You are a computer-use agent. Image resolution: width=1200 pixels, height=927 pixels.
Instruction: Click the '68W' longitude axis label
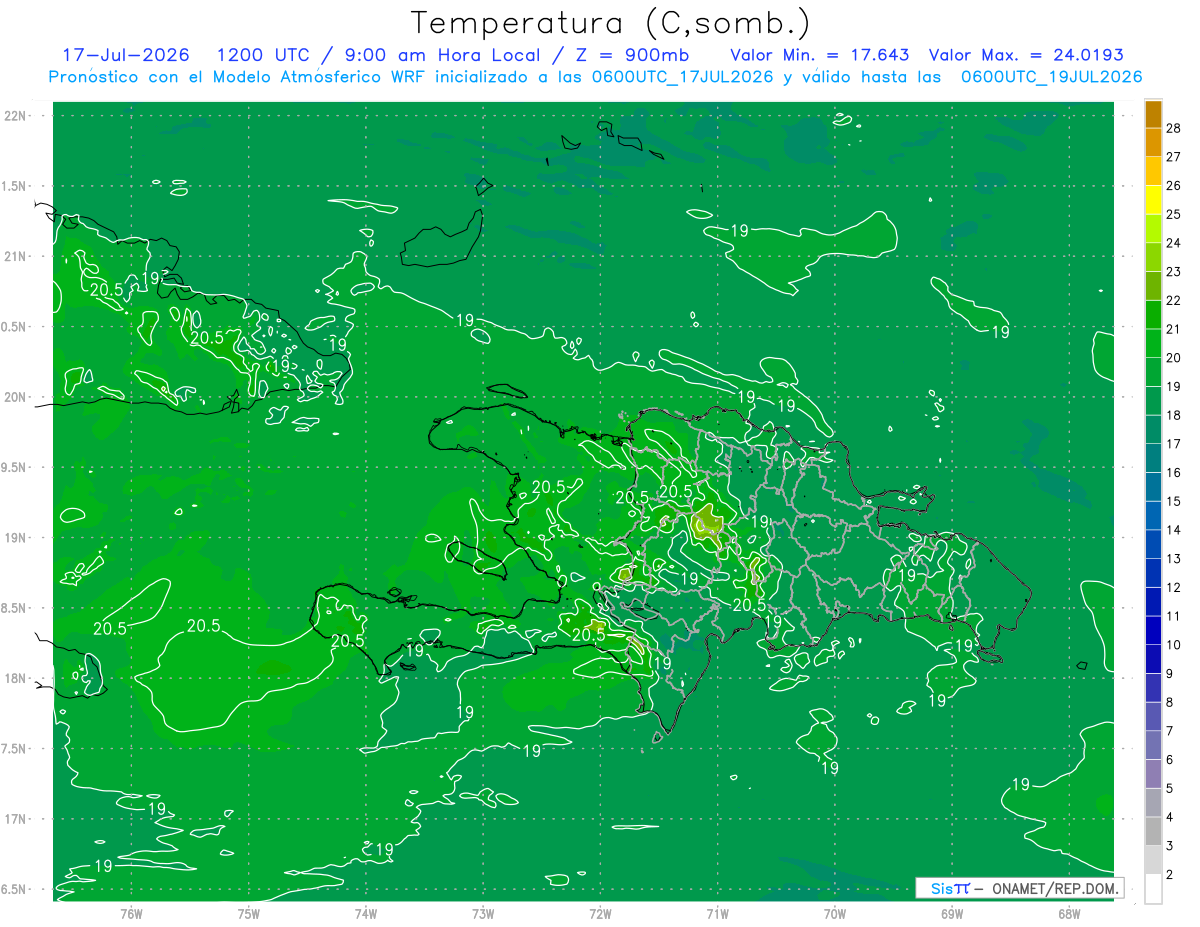click(1069, 913)
